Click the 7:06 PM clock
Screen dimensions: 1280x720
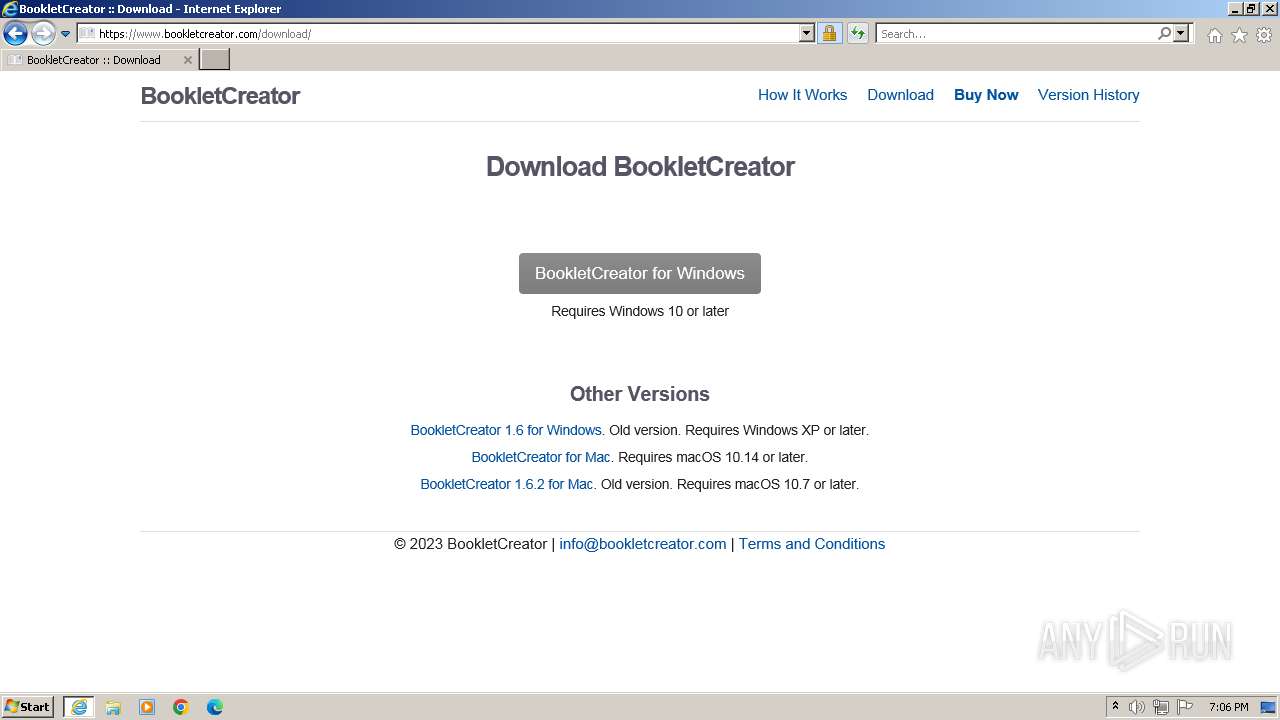pos(1228,707)
